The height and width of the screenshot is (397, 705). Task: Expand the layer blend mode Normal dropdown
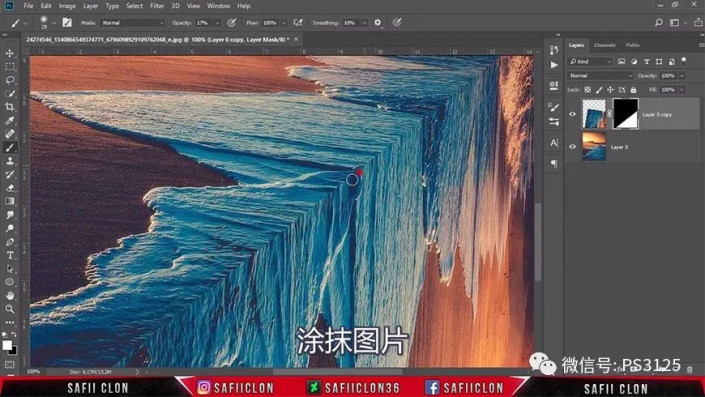click(x=600, y=76)
